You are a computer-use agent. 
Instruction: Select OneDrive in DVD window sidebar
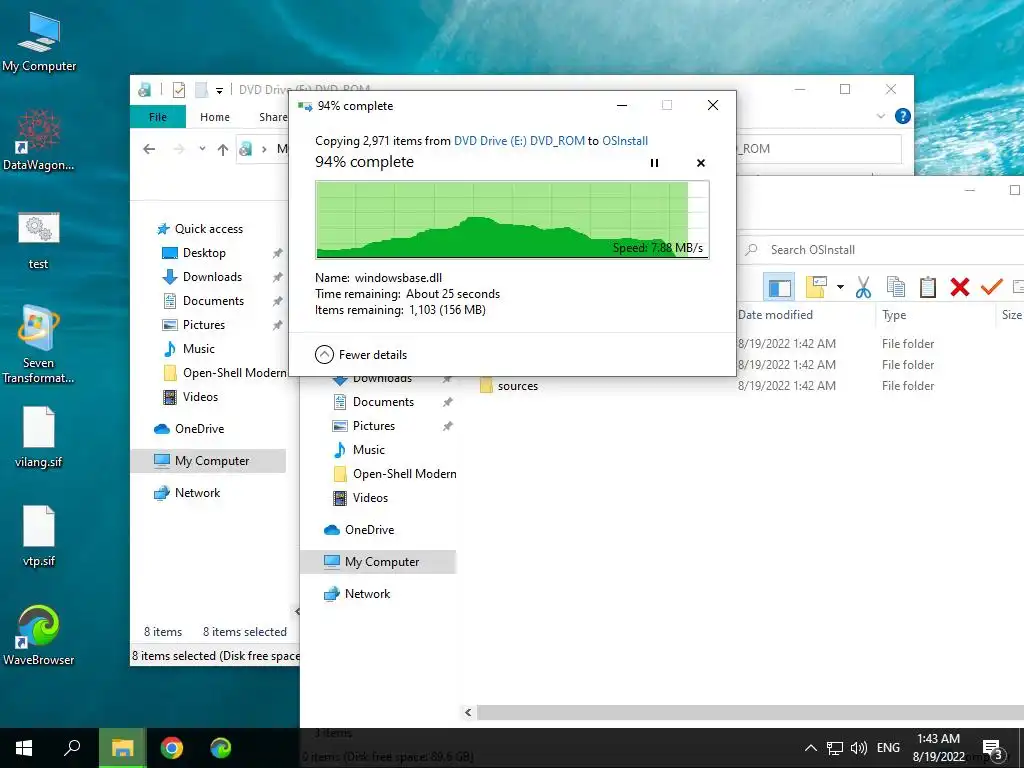click(x=189, y=429)
